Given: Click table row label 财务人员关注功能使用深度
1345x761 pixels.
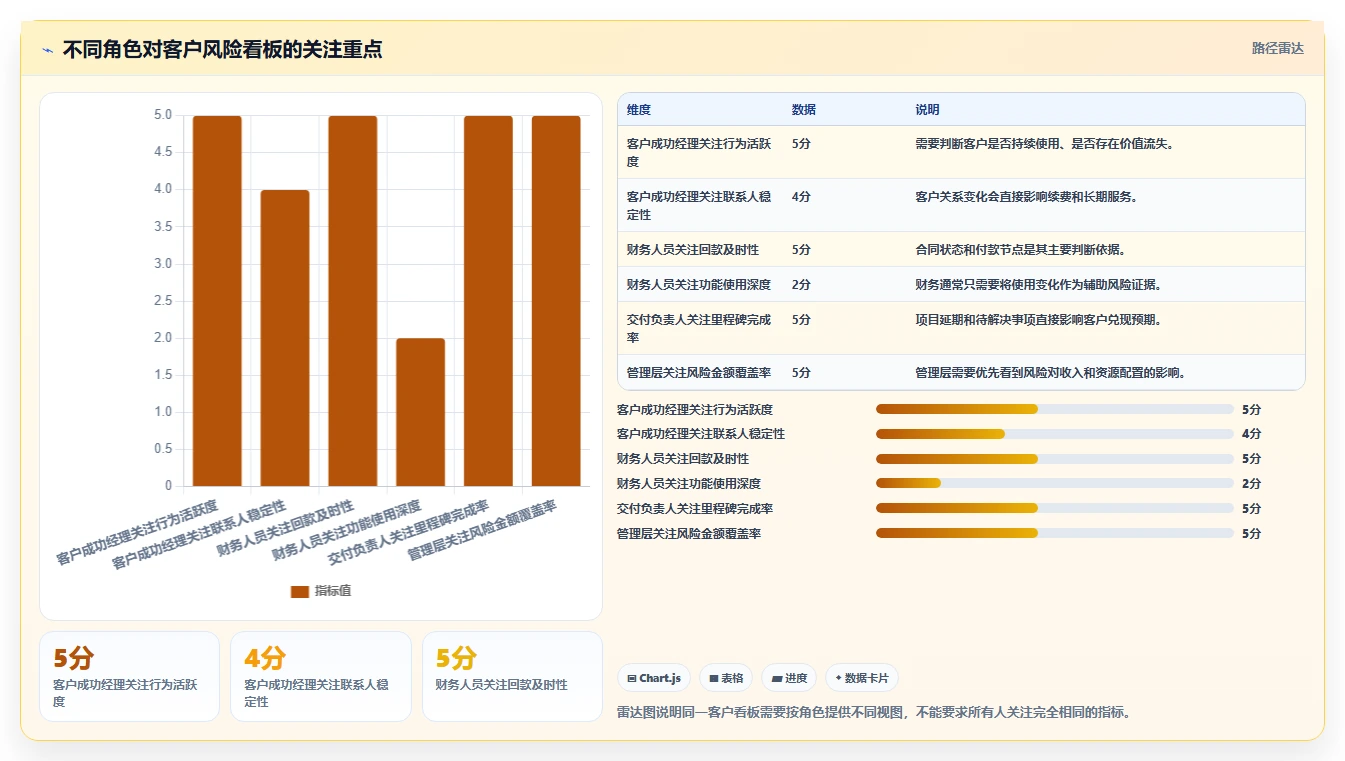Looking at the screenshot, I should [x=699, y=285].
